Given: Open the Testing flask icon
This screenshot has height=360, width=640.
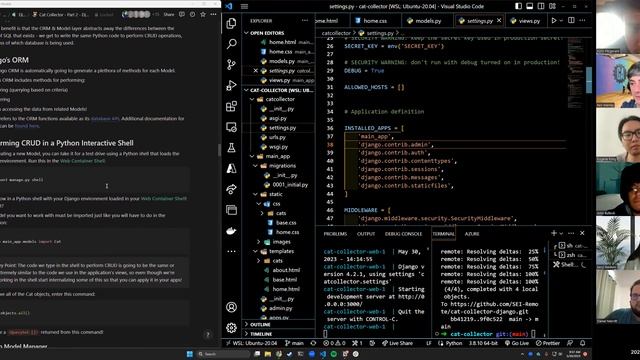Looking at the screenshot, I should click(x=231, y=148).
